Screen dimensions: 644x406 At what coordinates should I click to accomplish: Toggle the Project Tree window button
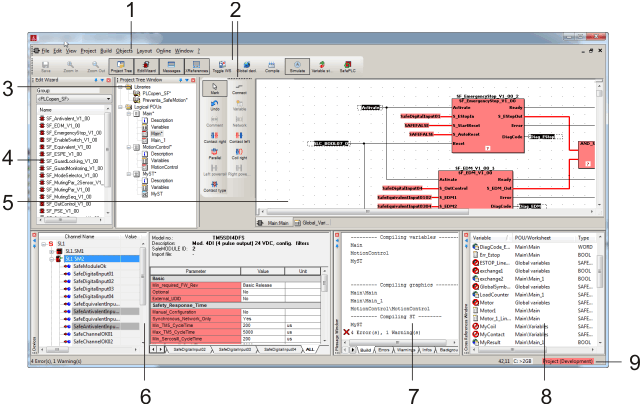[x=121, y=66]
